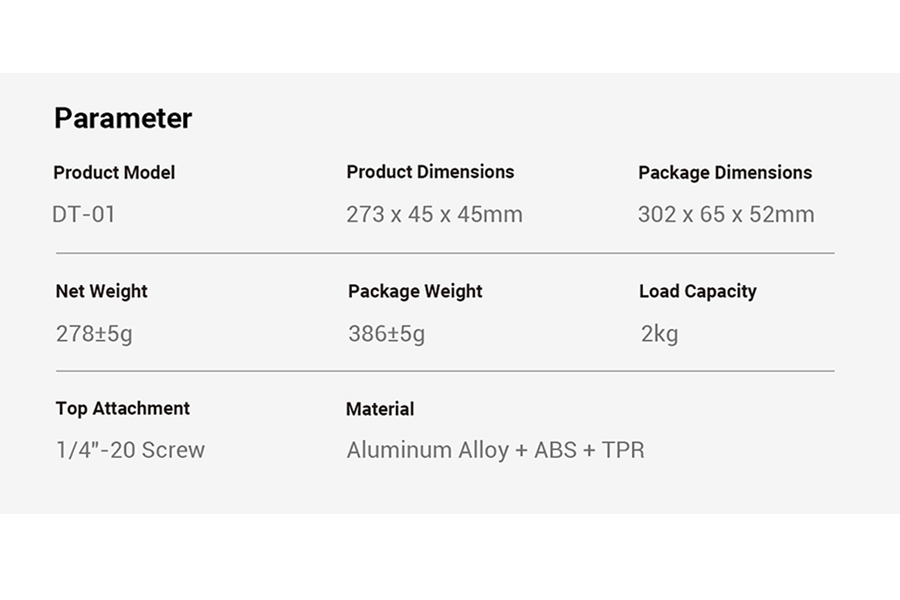Click the 302 x 65 x 52mm value
Viewport: 900px width, 600px height.
pyautogui.click(x=726, y=215)
